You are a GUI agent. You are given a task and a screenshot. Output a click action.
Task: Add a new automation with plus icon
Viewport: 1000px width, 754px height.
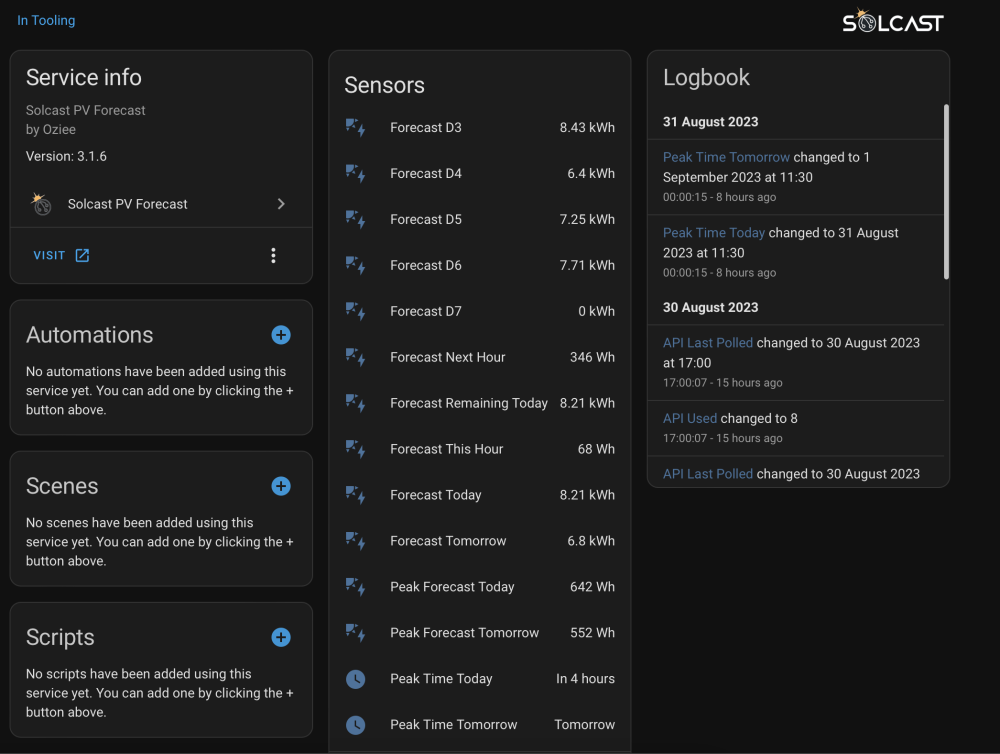coord(281,335)
